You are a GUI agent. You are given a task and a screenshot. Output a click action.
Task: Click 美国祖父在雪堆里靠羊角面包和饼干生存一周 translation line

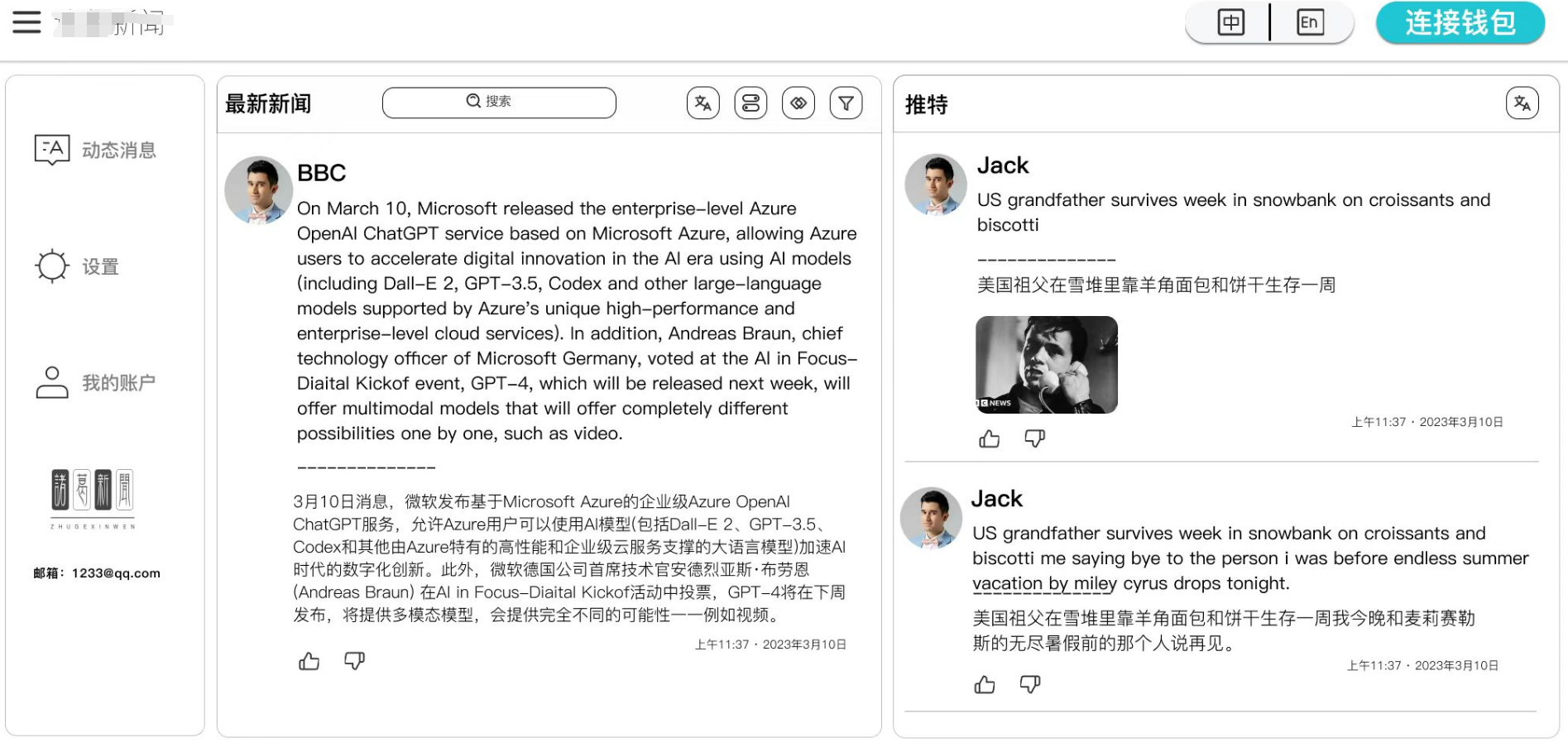[x=1156, y=285]
